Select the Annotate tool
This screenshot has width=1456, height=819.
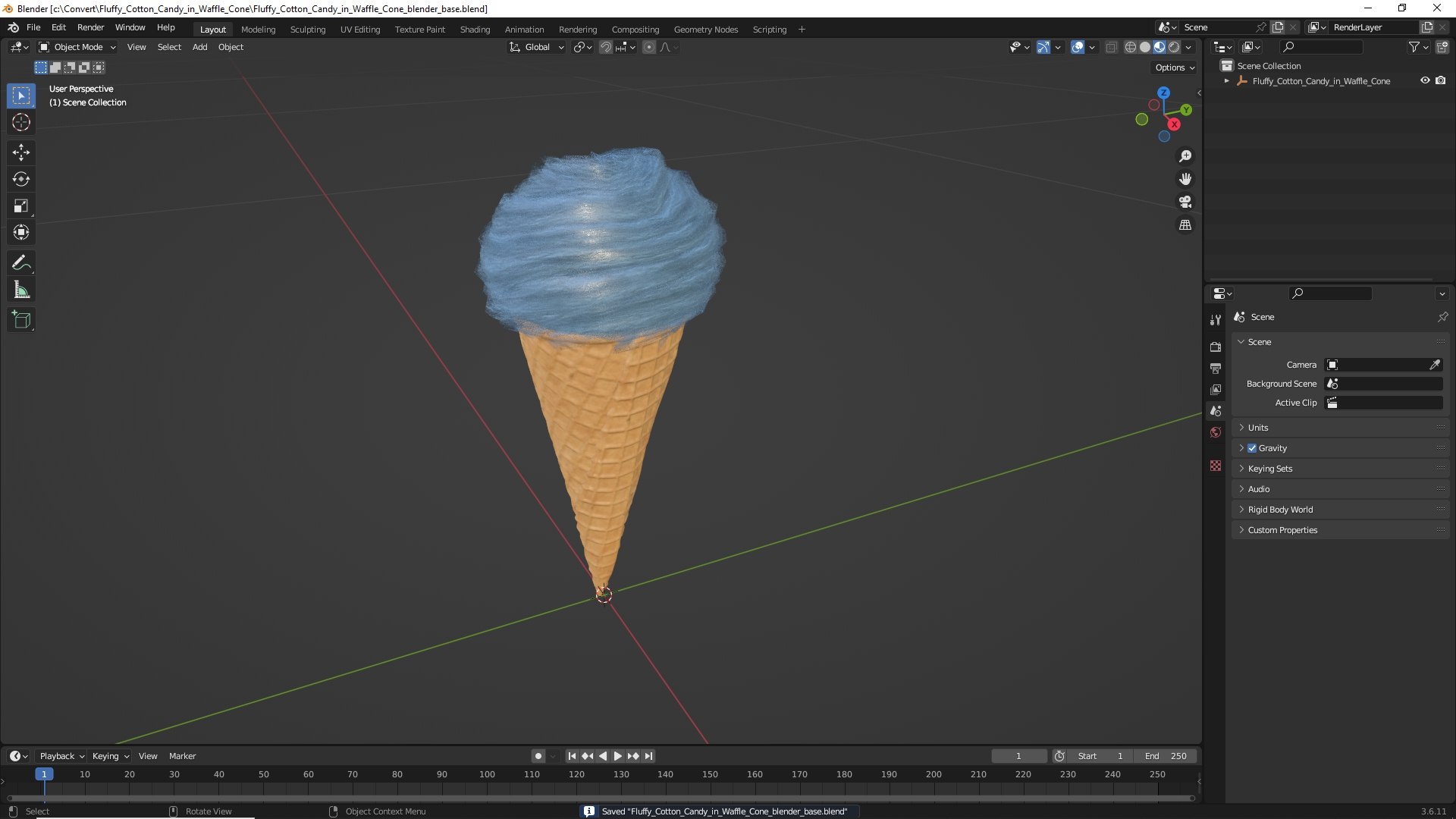tap(21, 263)
